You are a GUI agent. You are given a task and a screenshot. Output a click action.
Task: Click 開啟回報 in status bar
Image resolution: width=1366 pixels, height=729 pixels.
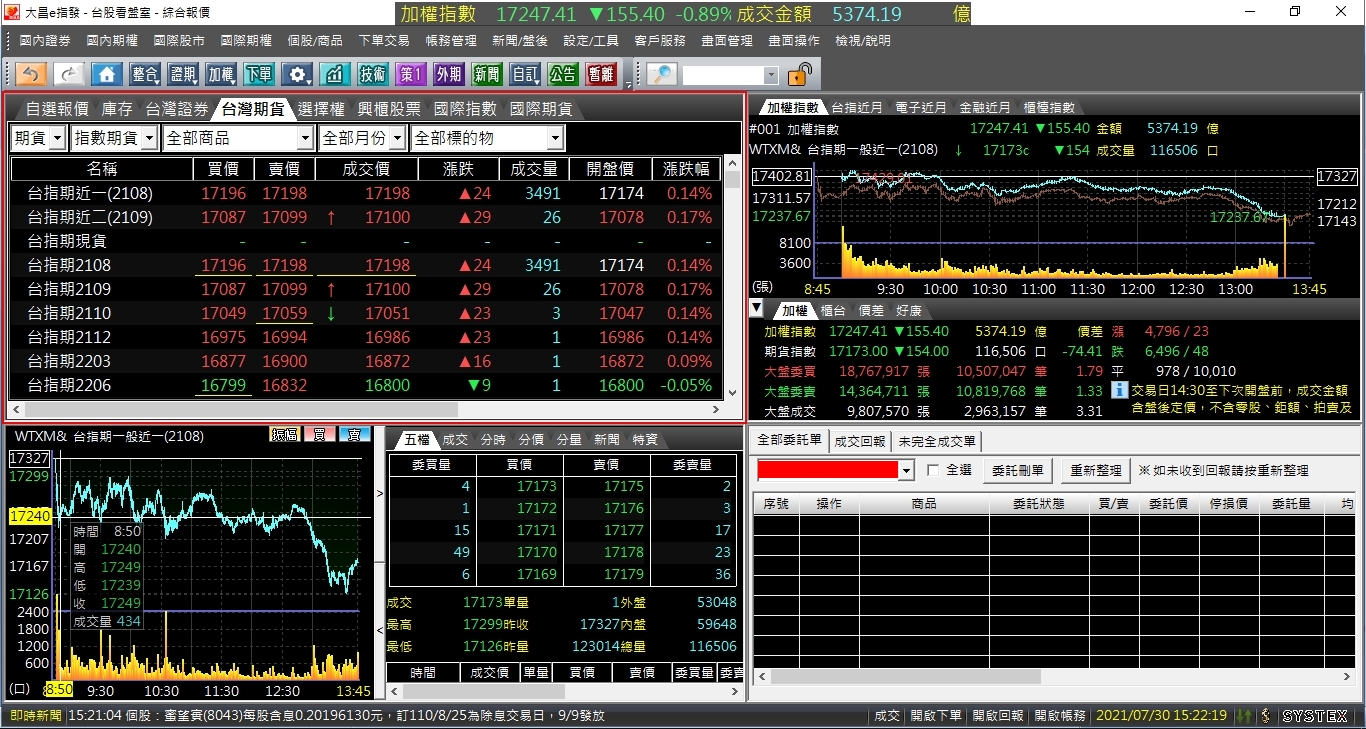(998, 716)
